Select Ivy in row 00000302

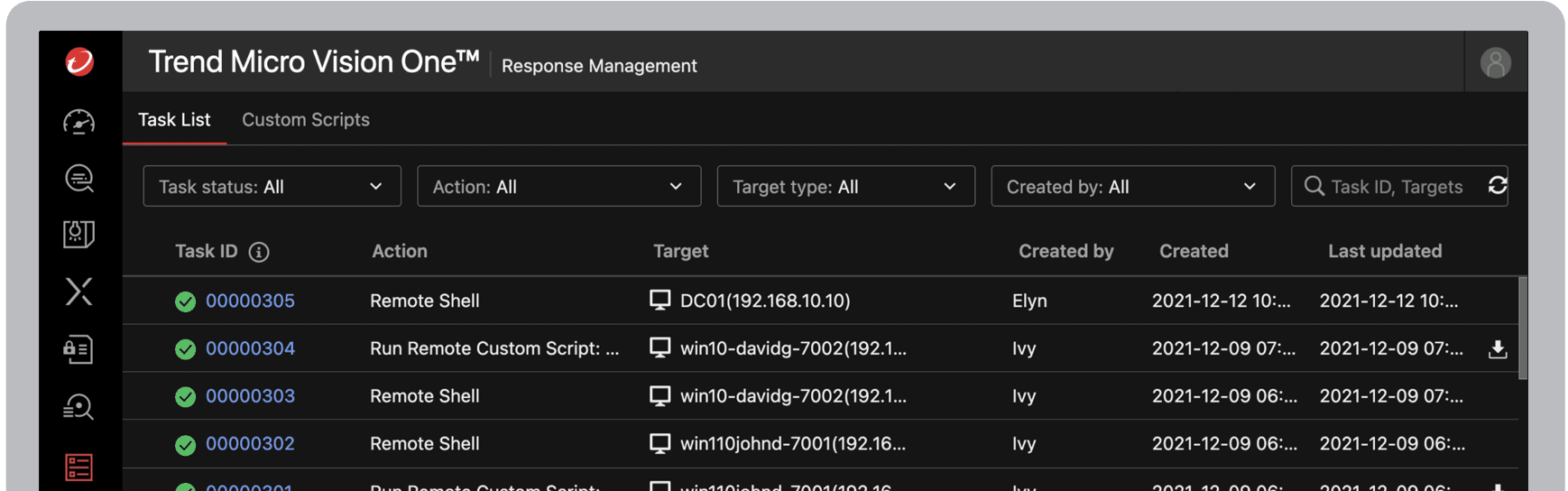(1024, 444)
